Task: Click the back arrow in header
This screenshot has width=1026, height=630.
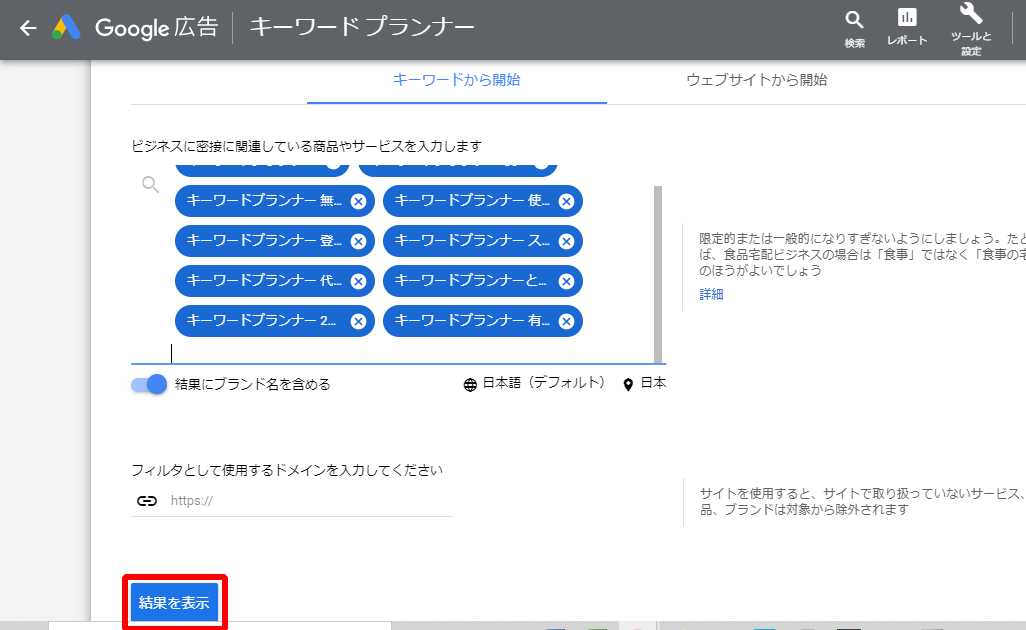Action: click(x=28, y=28)
